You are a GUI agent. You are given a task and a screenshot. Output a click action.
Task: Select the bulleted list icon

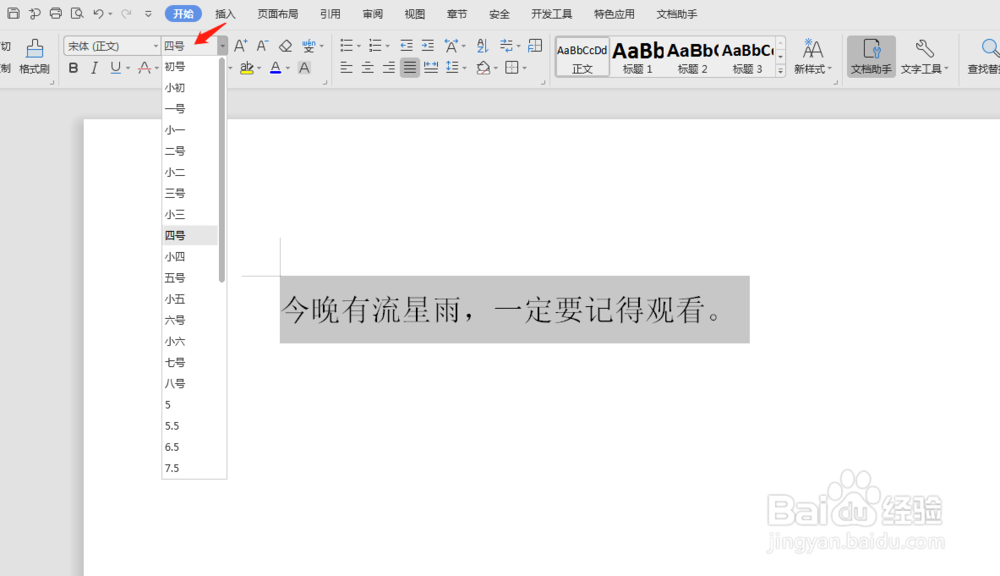[348, 45]
